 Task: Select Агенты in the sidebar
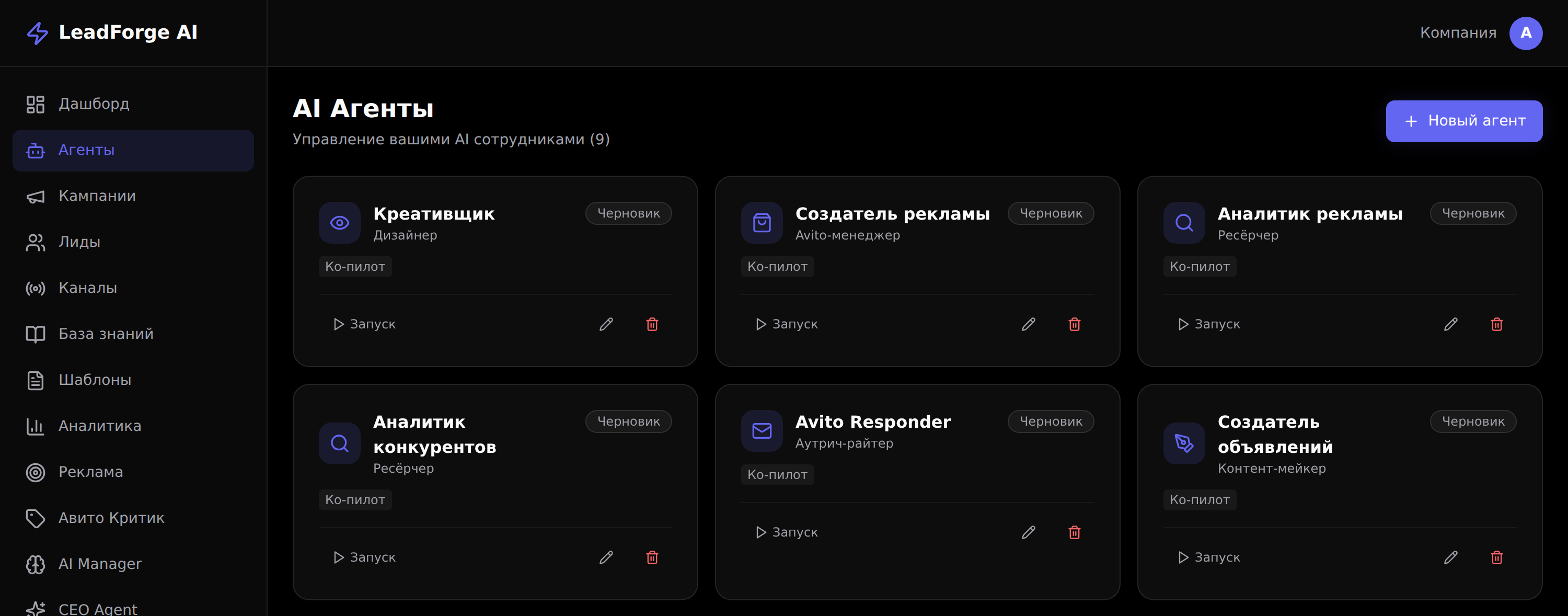pyautogui.click(x=133, y=151)
